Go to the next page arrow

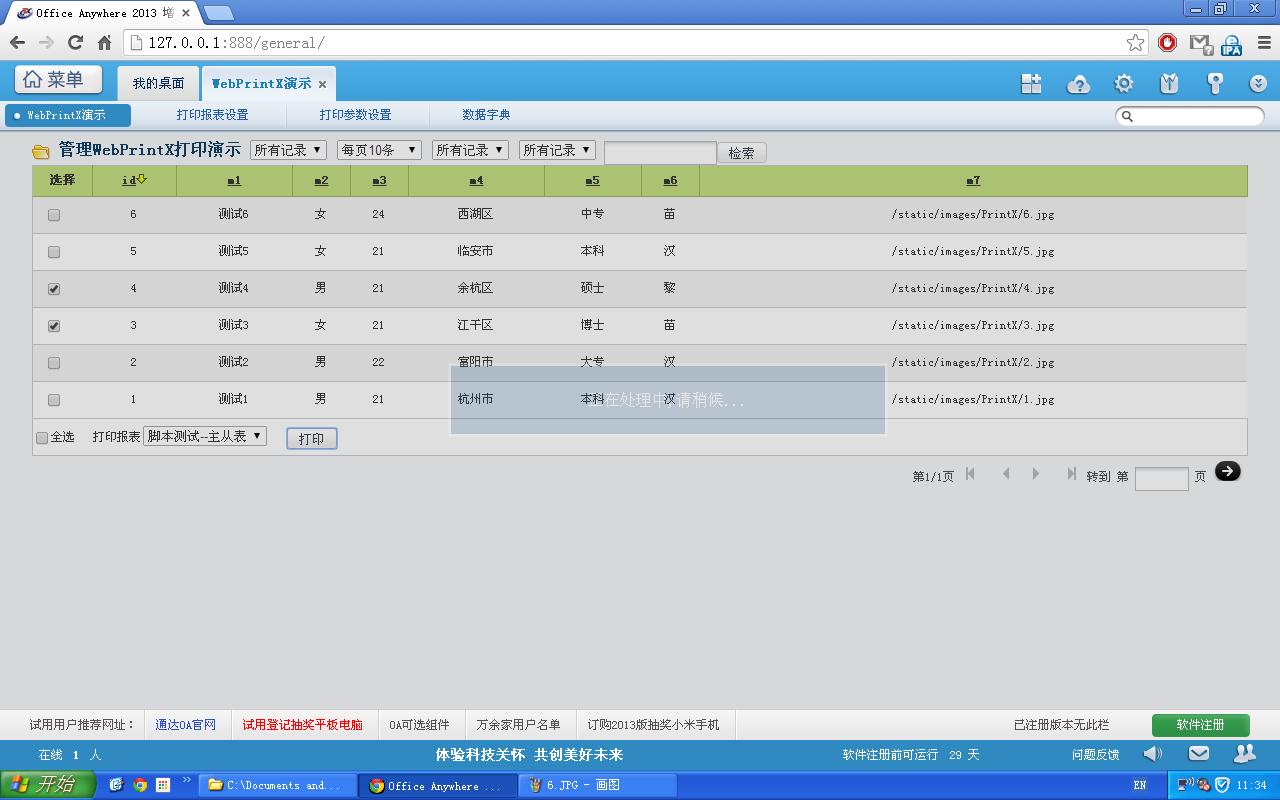[x=1036, y=474]
